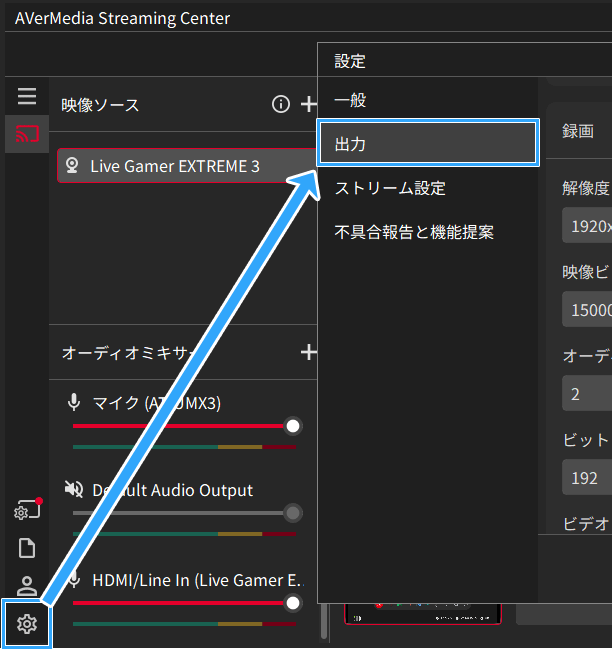Open the 解像度 1920x dropdown

pyautogui.click(x=587, y=225)
